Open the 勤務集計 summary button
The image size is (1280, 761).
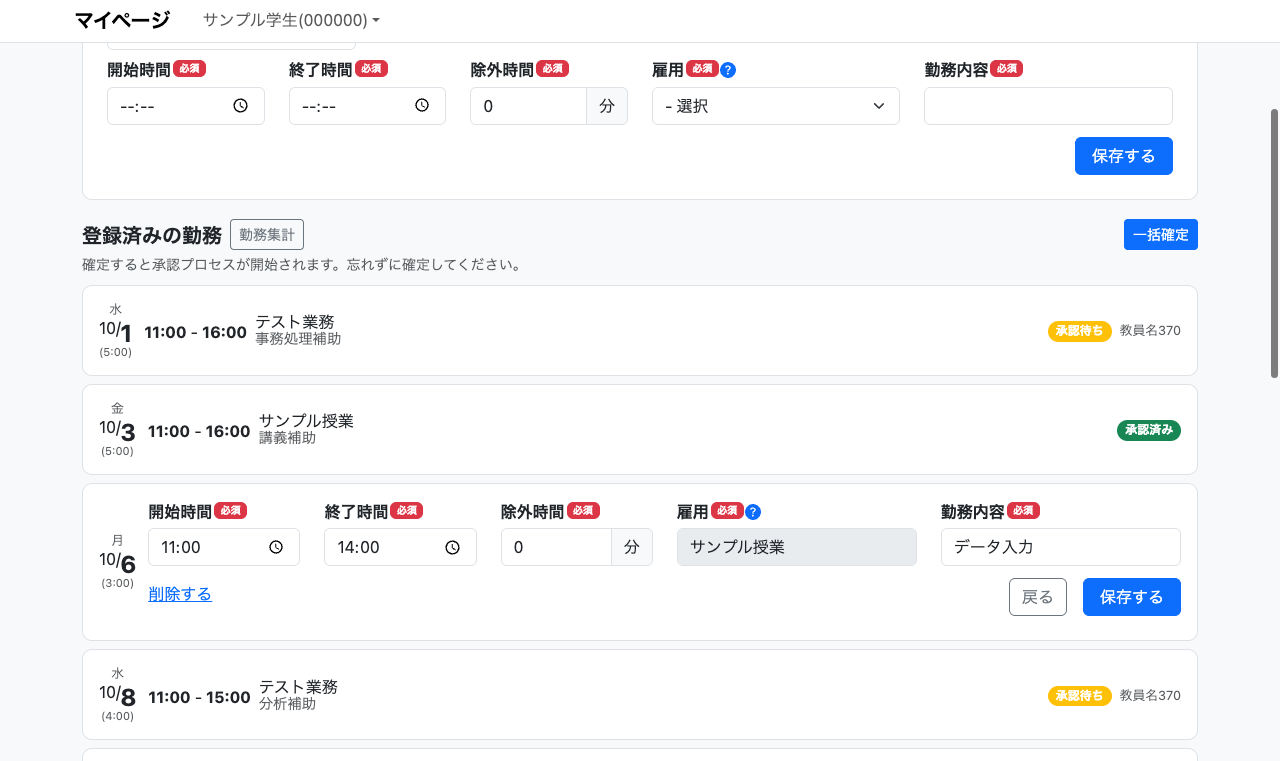[x=267, y=235]
